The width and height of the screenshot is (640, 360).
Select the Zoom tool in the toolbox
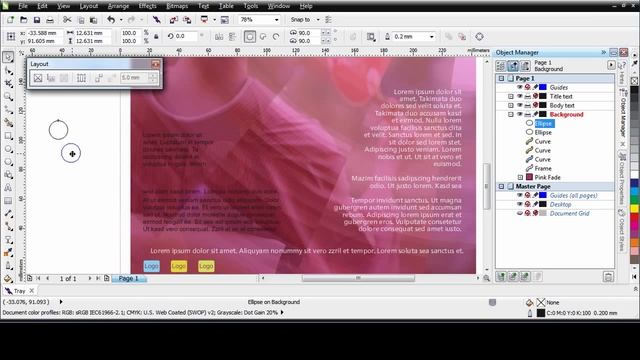[8, 97]
